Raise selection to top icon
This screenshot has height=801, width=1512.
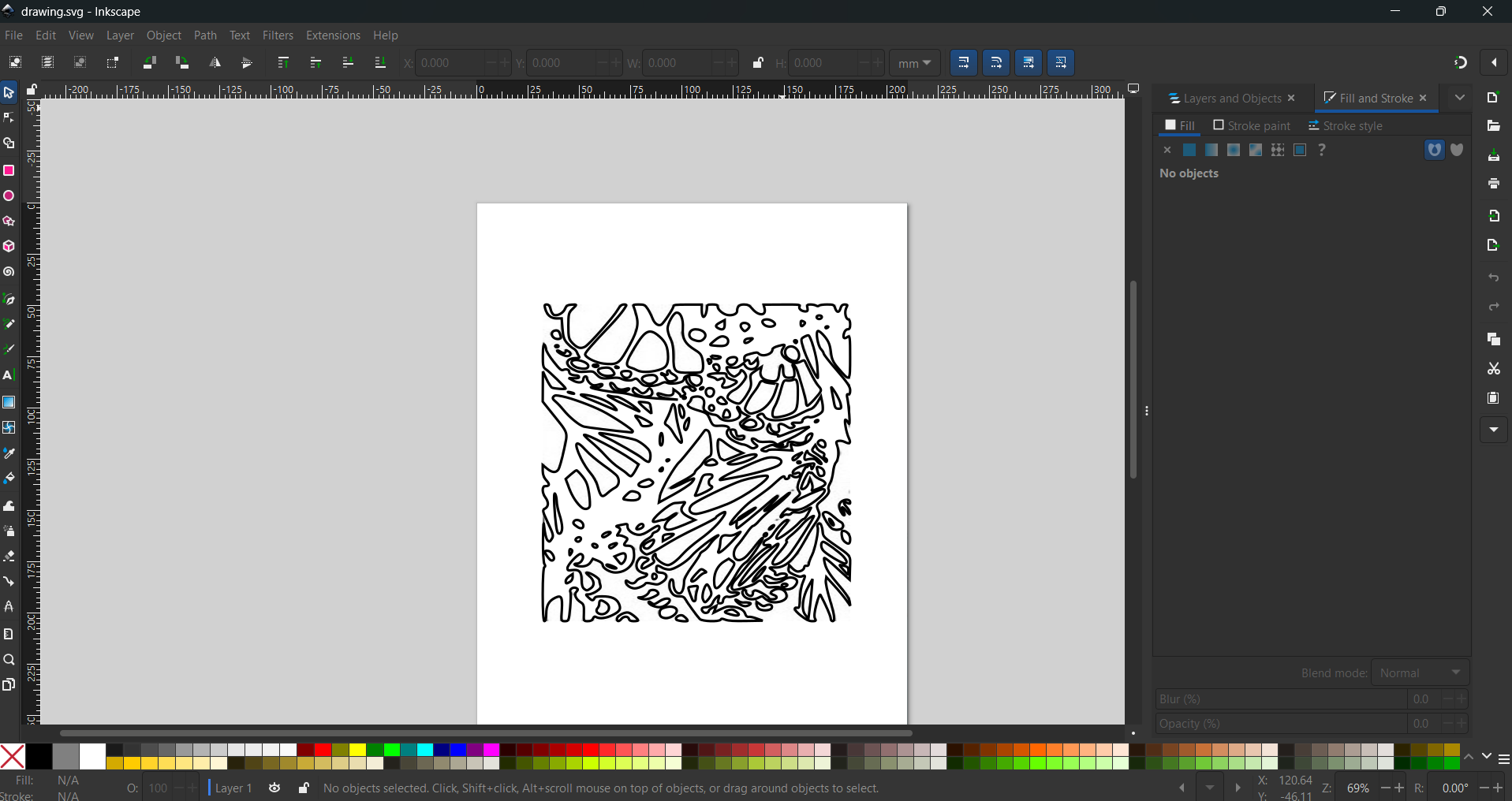tap(283, 63)
